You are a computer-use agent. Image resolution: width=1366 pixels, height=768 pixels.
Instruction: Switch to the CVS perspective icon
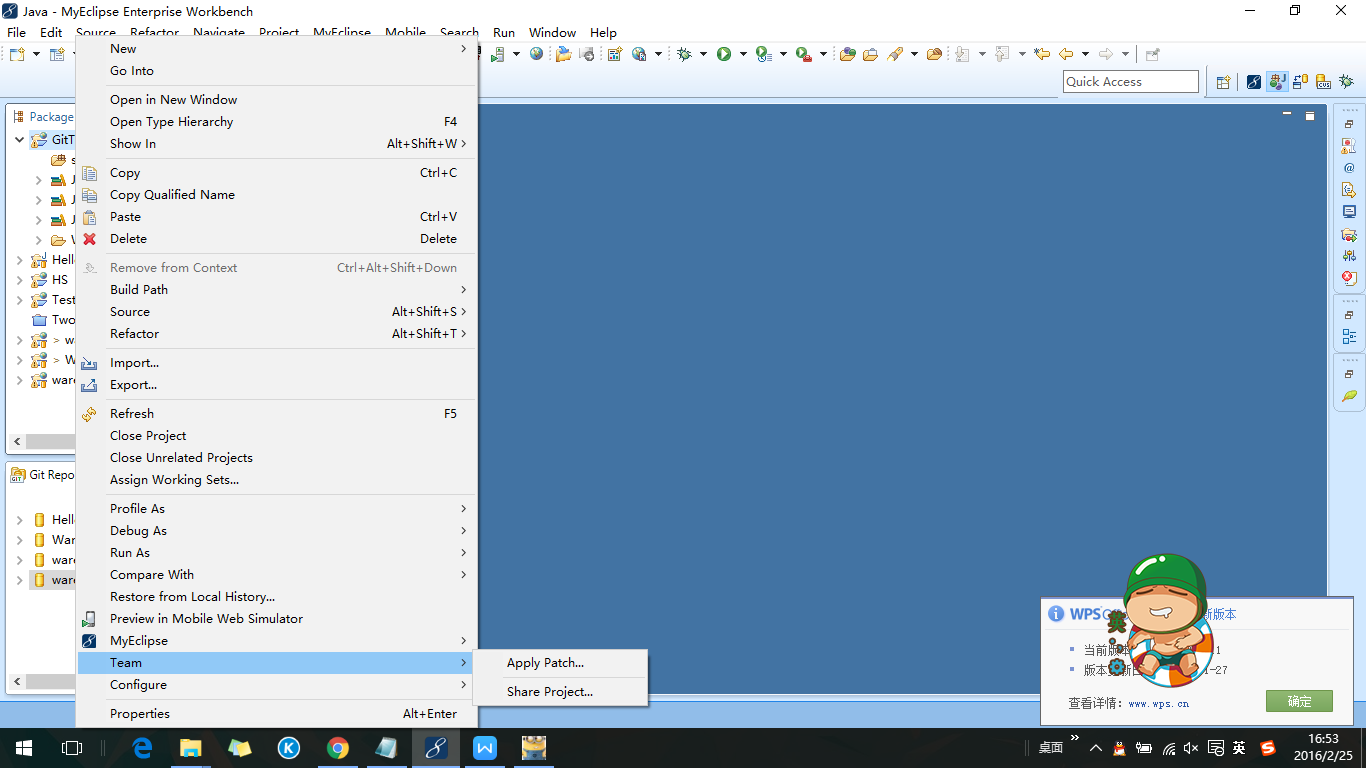pos(1324,82)
